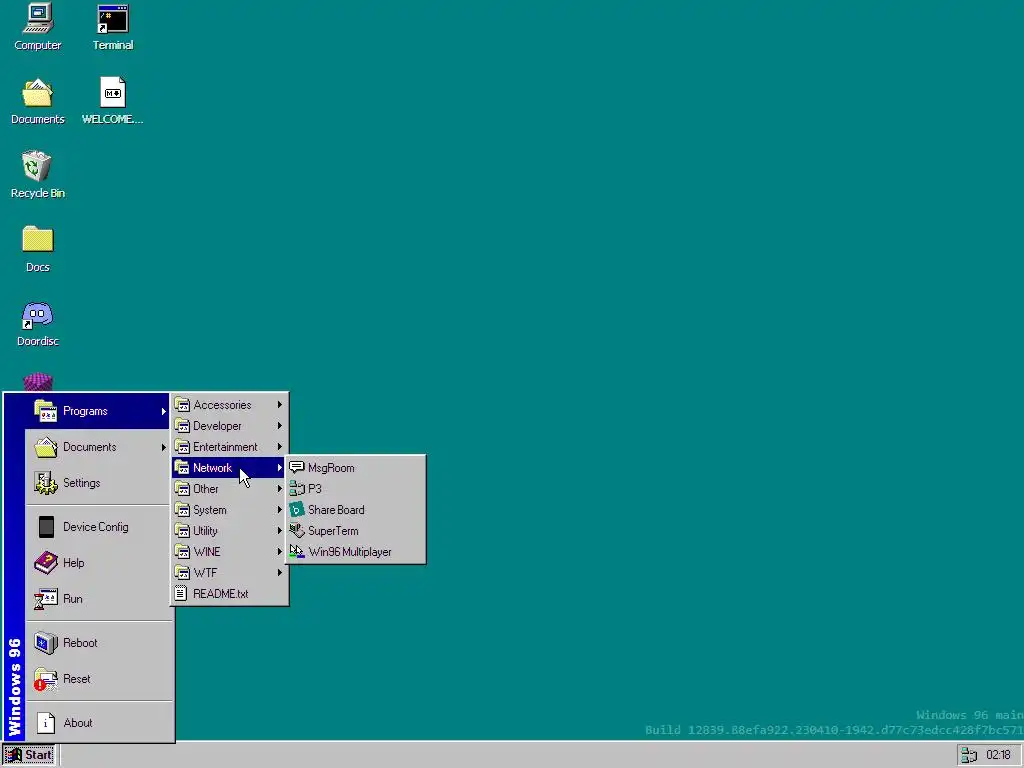Launch the Doordisc desktop shortcut
This screenshot has width=1024, height=768.
pos(37,323)
